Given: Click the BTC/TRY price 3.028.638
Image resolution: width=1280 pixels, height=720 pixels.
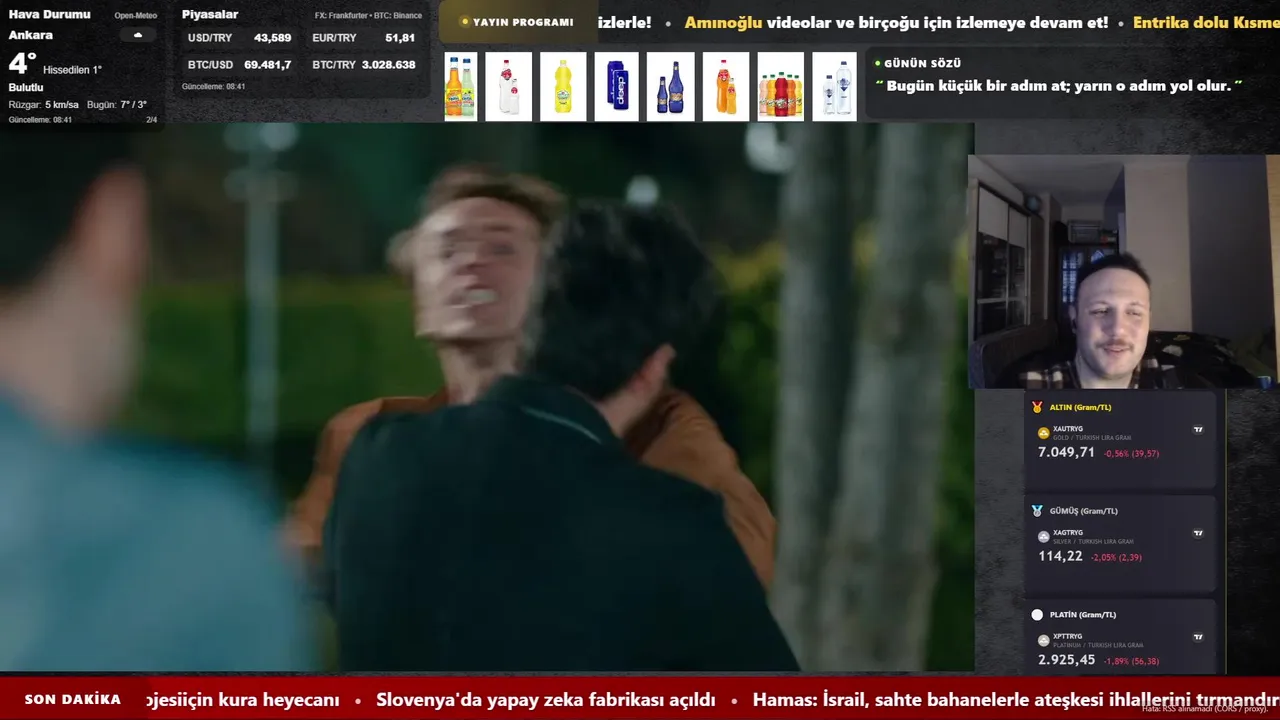Looking at the screenshot, I should (389, 65).
